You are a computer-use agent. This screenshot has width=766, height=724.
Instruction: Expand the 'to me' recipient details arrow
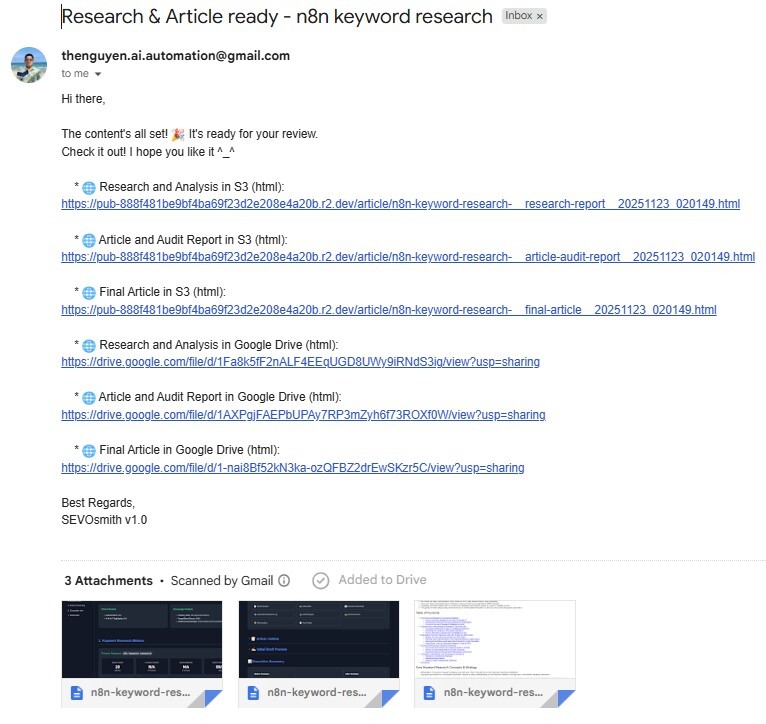click(x=98, y=74)
